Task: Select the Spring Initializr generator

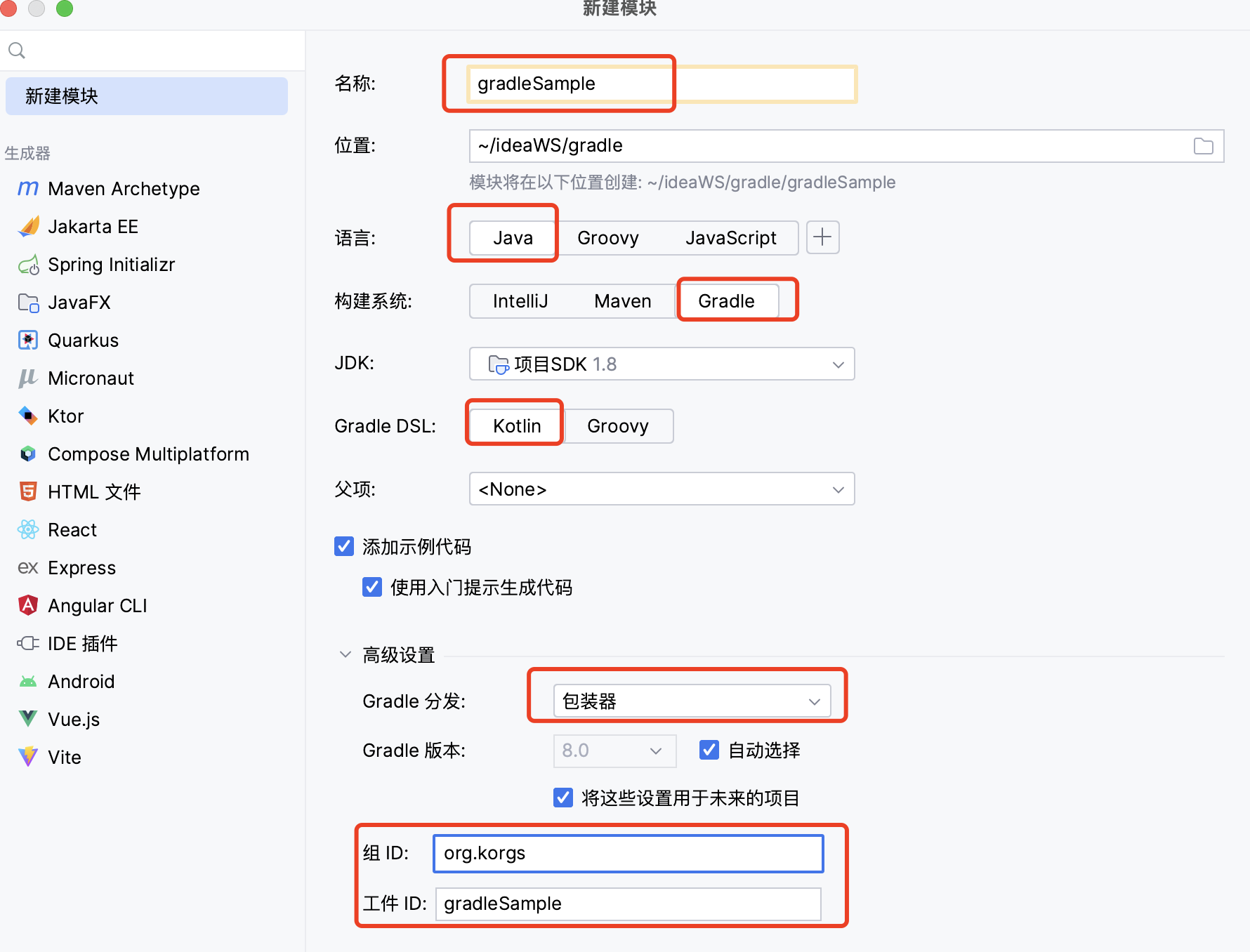Action: [111, 265]
